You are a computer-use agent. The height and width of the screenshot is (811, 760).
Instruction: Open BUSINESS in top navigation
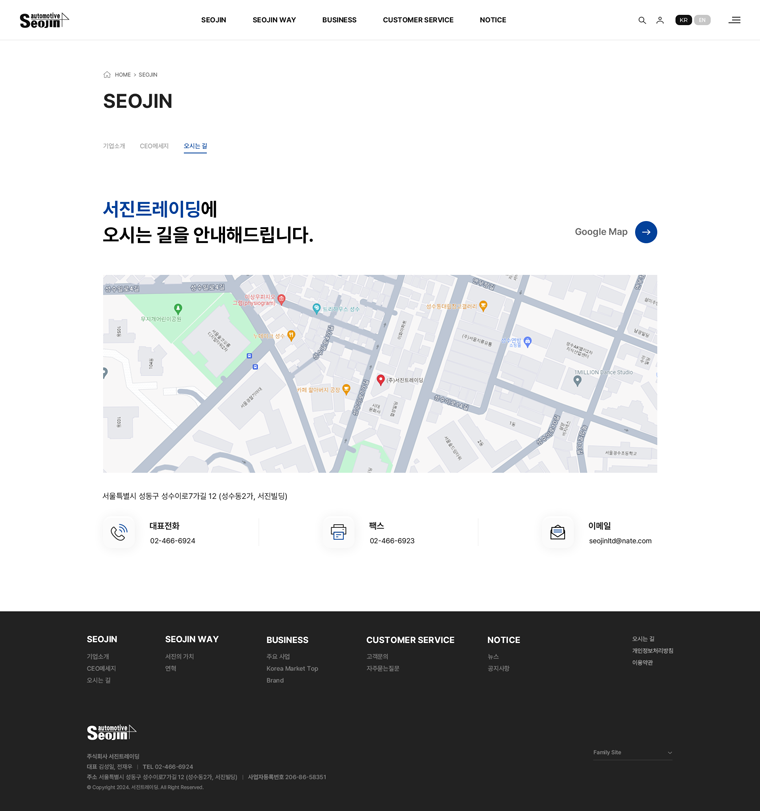[x=339, y=20]
